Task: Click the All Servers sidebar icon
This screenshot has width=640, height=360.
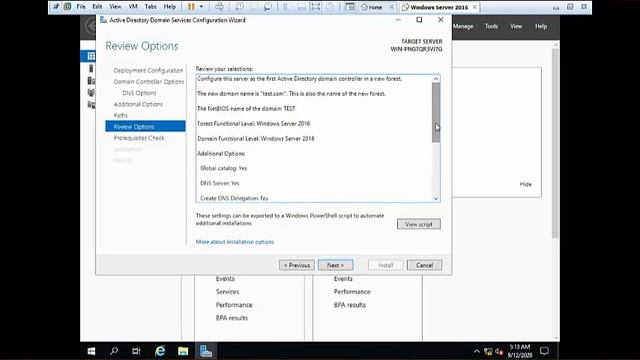Action: click(x=91, y=81)
